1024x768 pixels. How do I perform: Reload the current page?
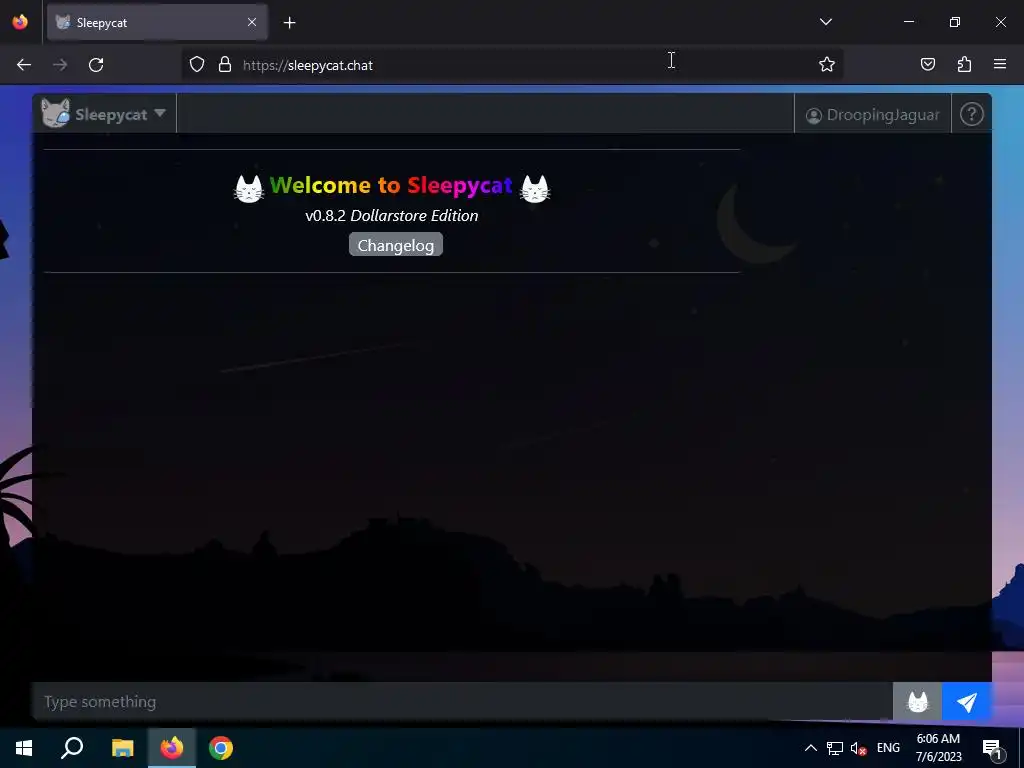[96, 65]
